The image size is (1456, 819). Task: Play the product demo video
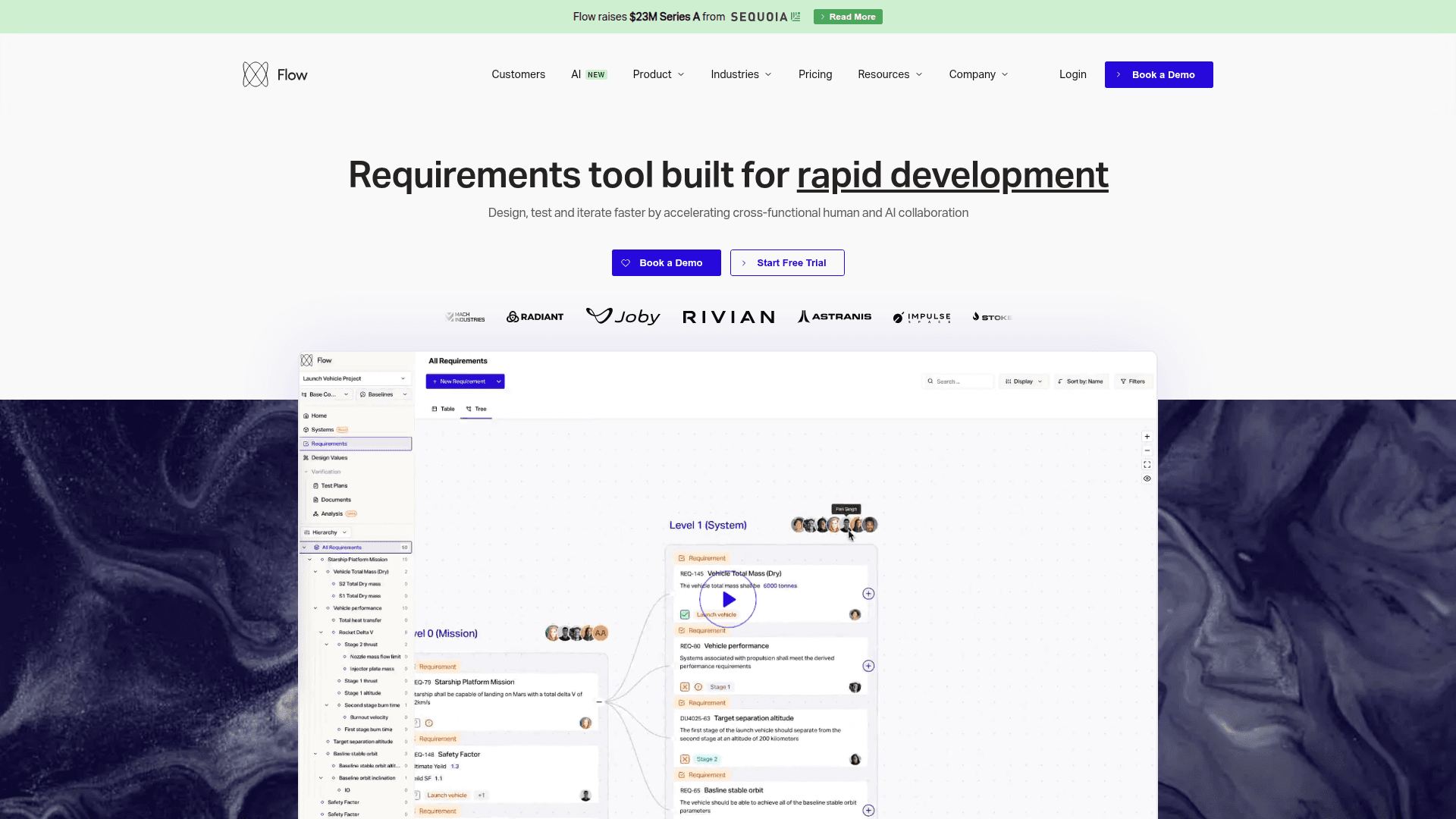coord(728,600)
